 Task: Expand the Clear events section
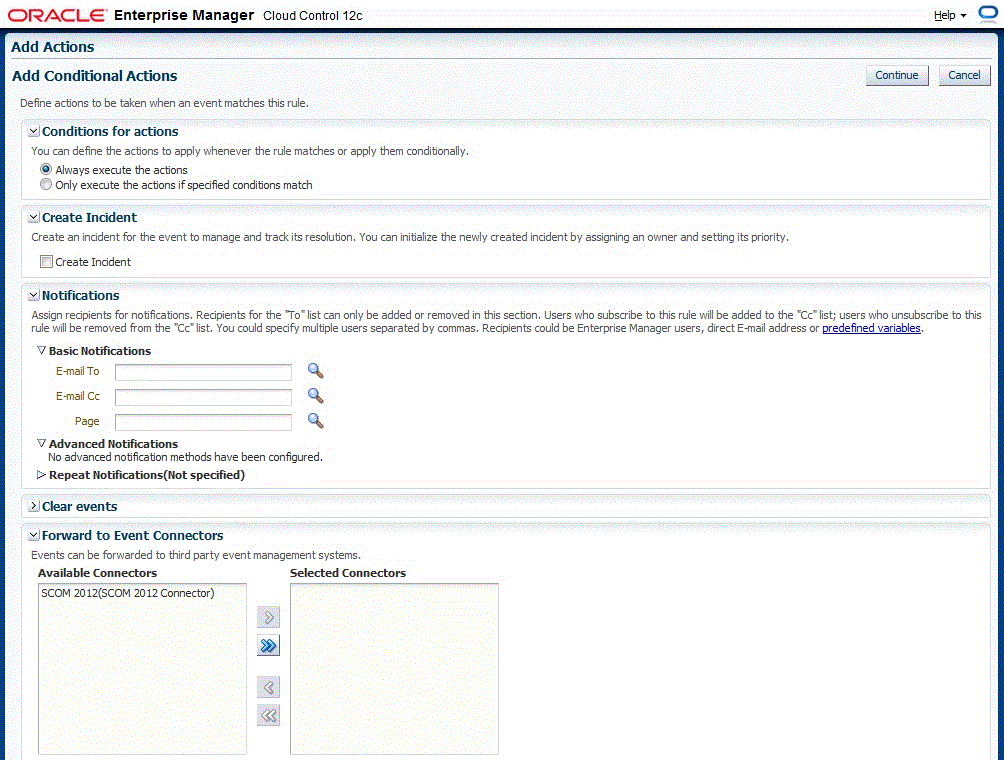(x=33, y=507)
